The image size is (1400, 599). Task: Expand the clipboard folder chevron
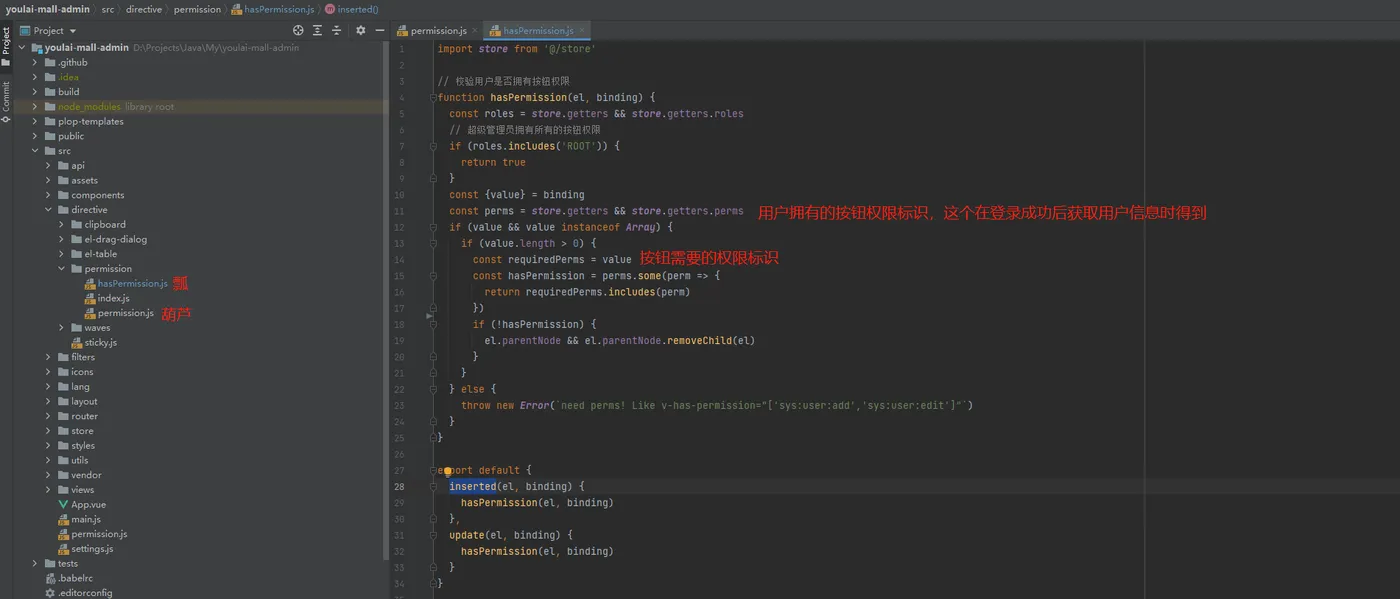tap(61, 225)
